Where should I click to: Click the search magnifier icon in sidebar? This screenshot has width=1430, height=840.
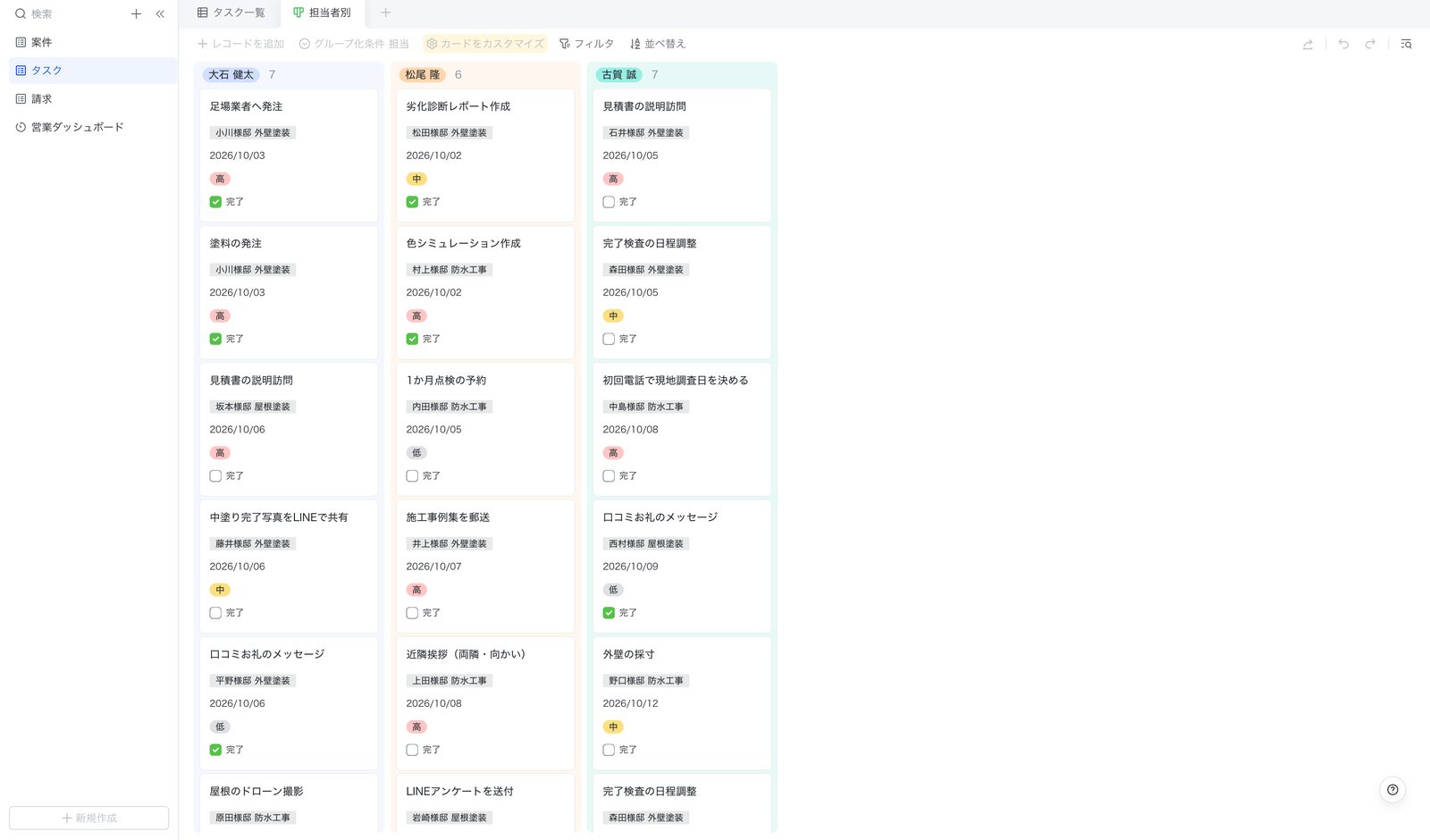point(21,14)
